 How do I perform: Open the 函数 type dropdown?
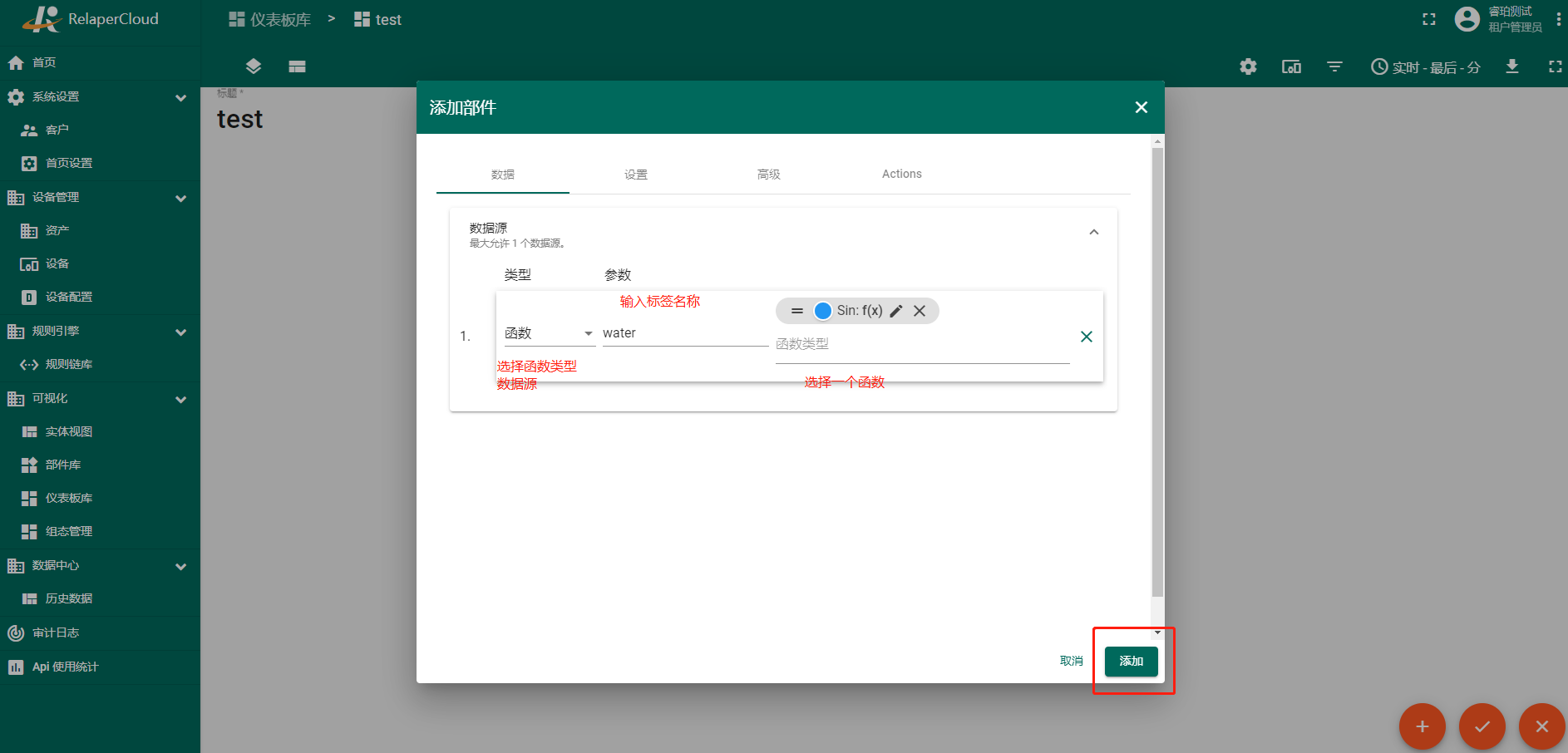tap(550, 333)
